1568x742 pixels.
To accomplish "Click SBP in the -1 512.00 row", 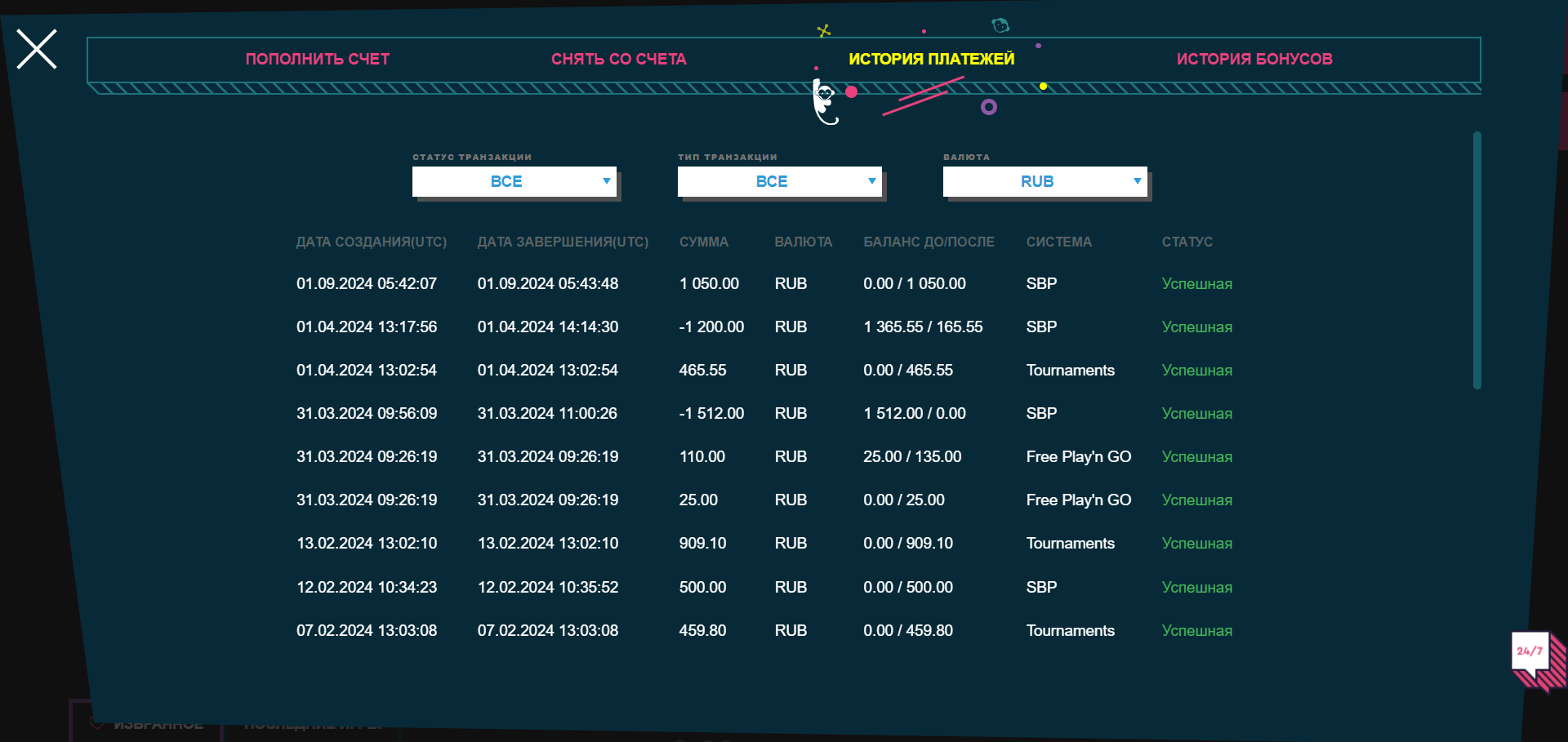I will (1041, 413).
